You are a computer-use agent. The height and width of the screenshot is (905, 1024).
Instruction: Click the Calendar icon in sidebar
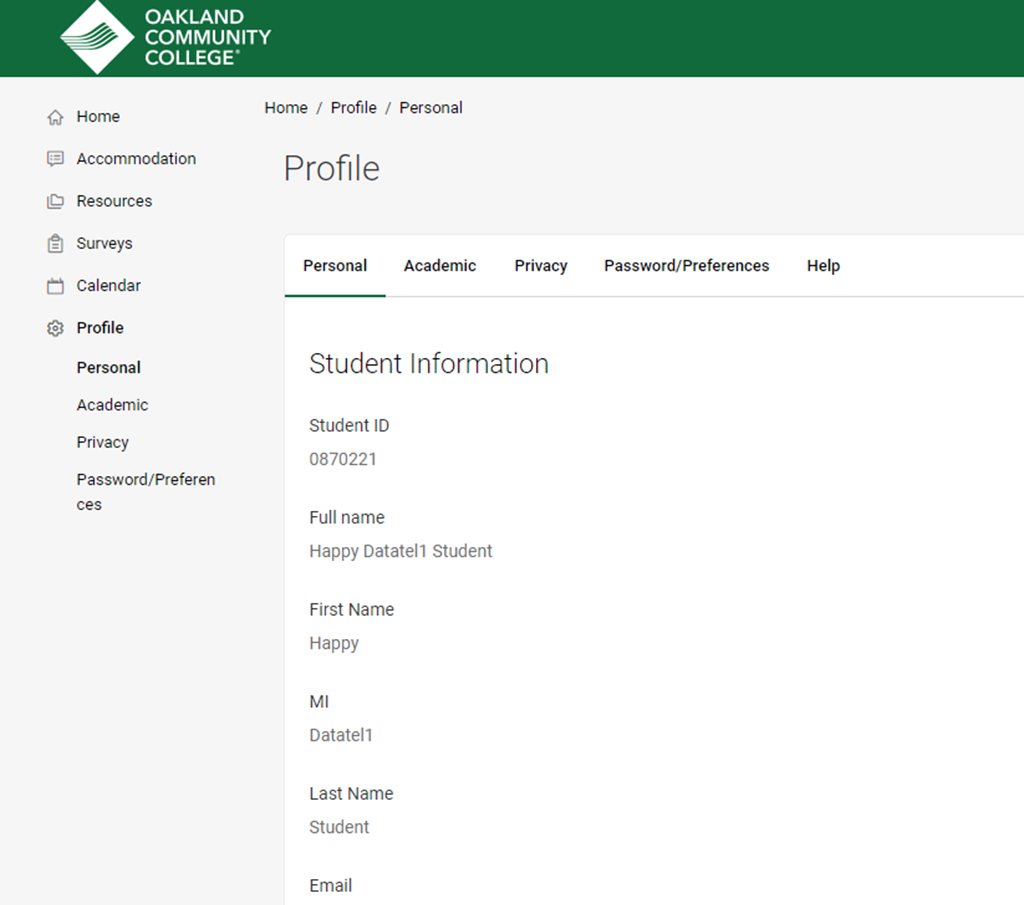56,286
